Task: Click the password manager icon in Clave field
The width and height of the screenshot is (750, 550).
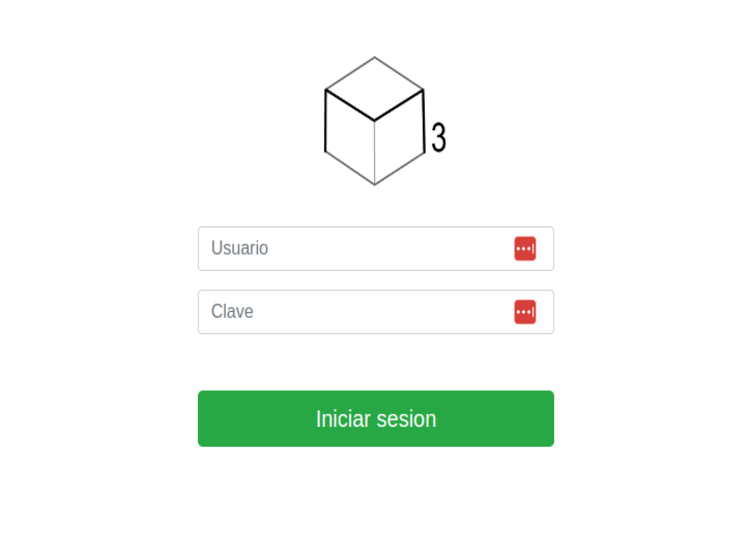Action: [x=525, y=312]
